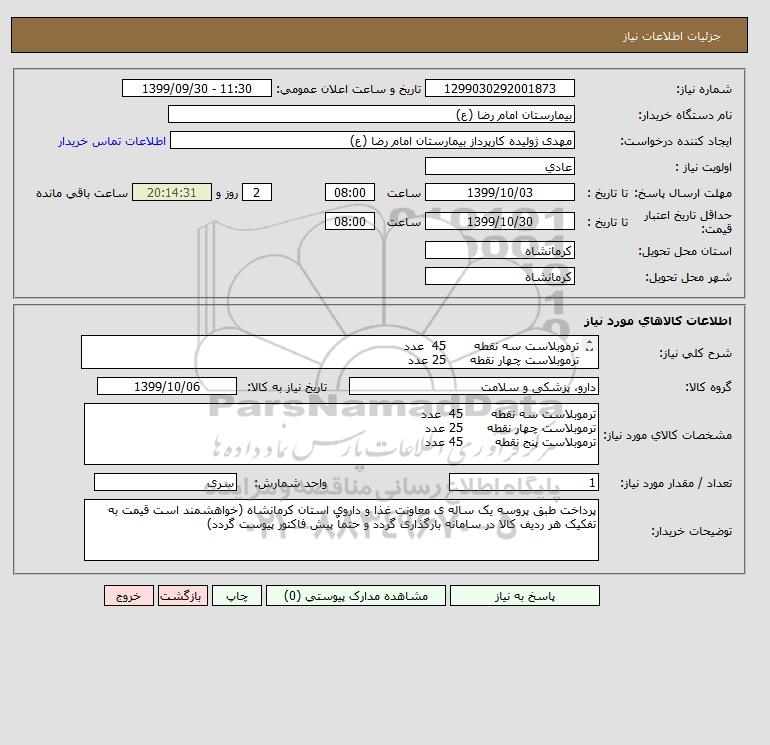The height and width of the screenshot is (745, 770).
Task: Click the quantity field showing 1
Action: click(x=523, y=482)
